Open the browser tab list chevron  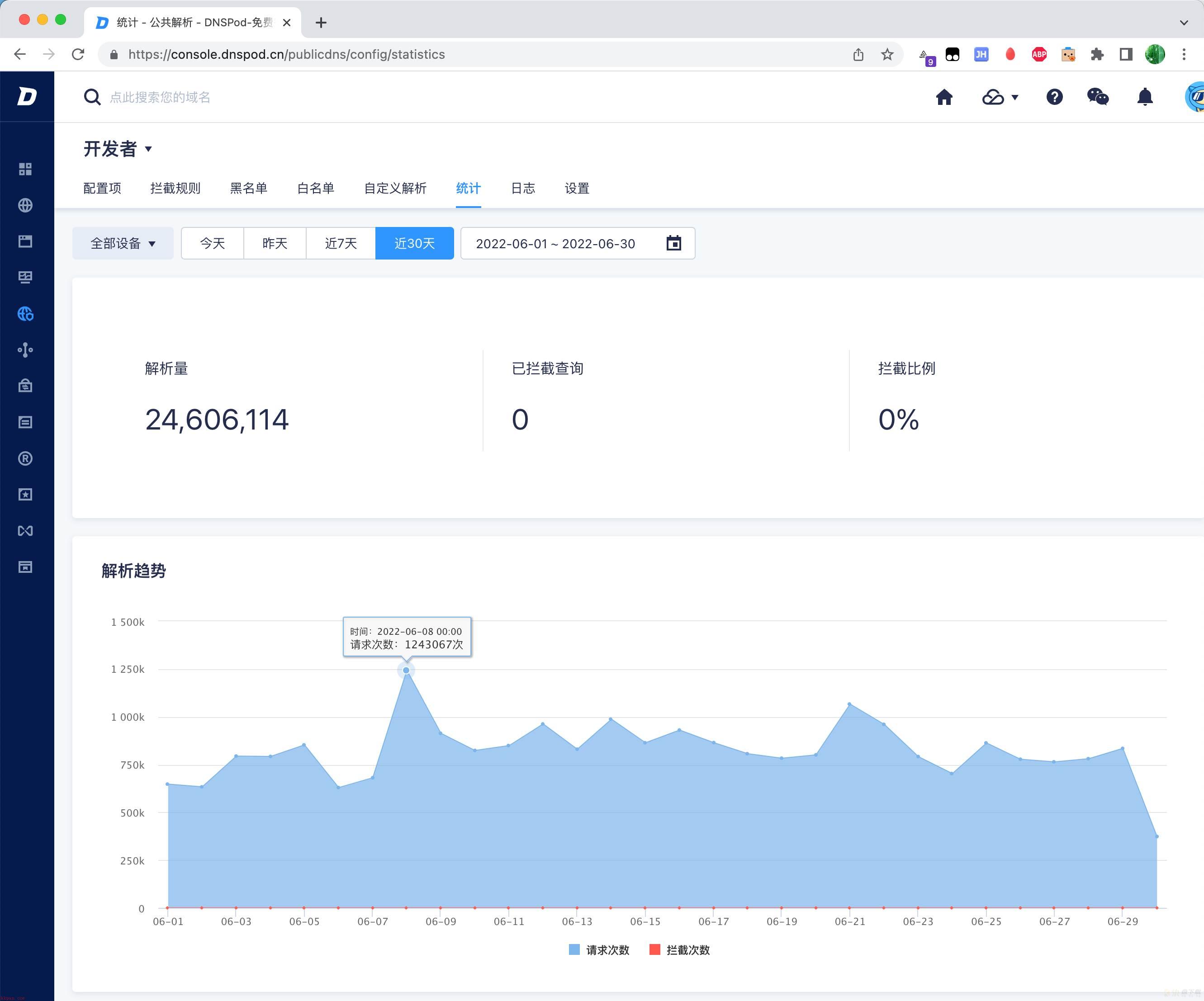1184,22
